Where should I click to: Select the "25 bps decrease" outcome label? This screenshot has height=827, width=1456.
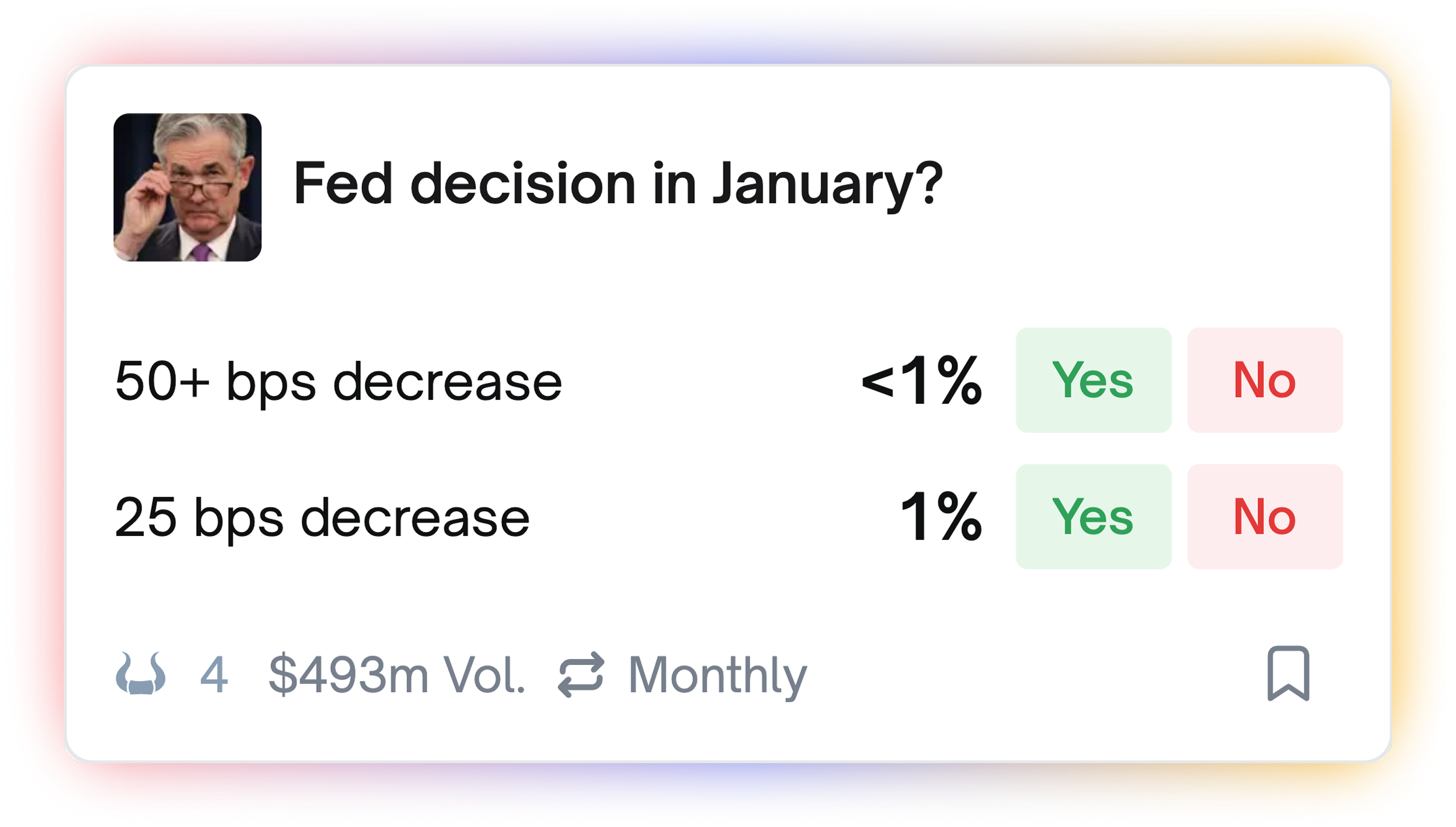pos(322,518)
